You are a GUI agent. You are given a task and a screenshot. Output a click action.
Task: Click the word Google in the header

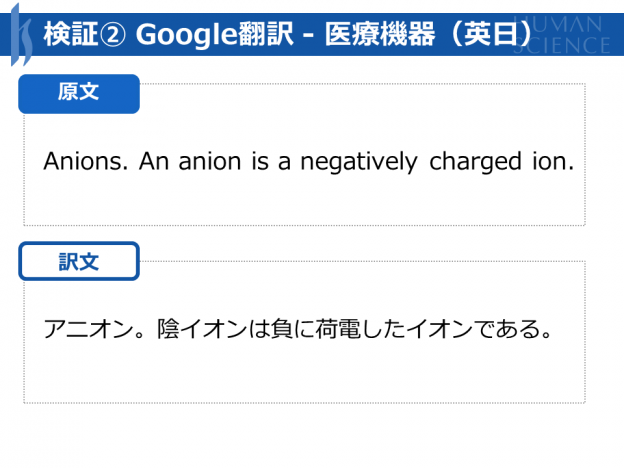point(186,35)
